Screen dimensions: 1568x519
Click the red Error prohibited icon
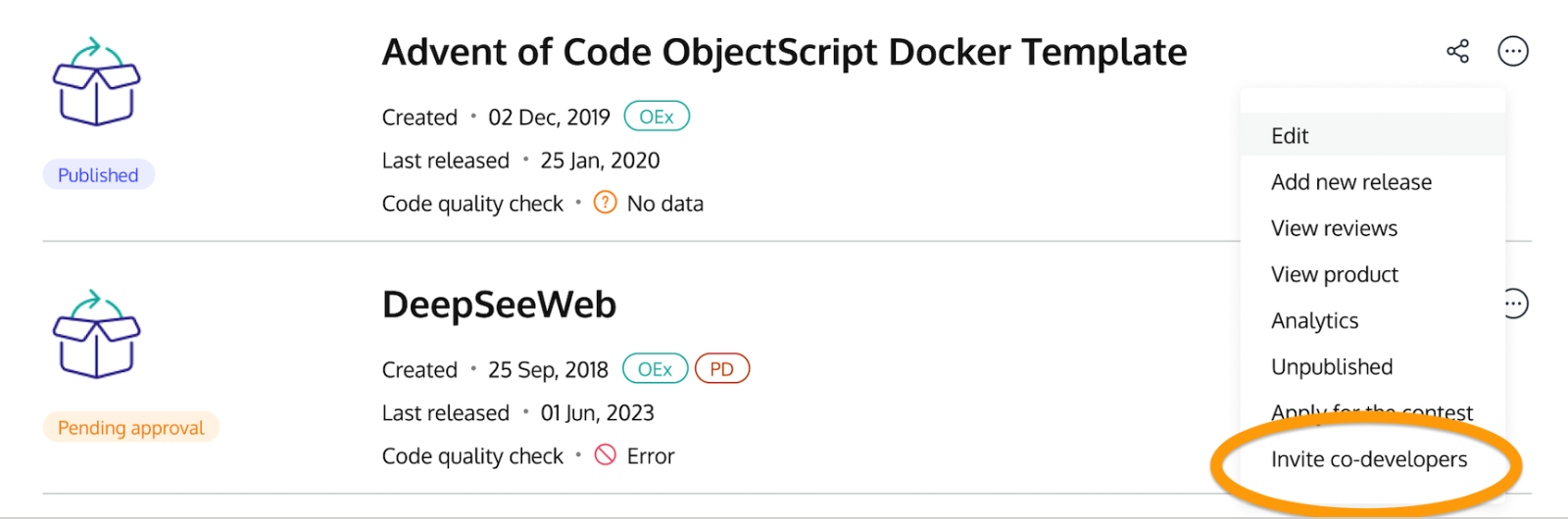coord(606,455)
